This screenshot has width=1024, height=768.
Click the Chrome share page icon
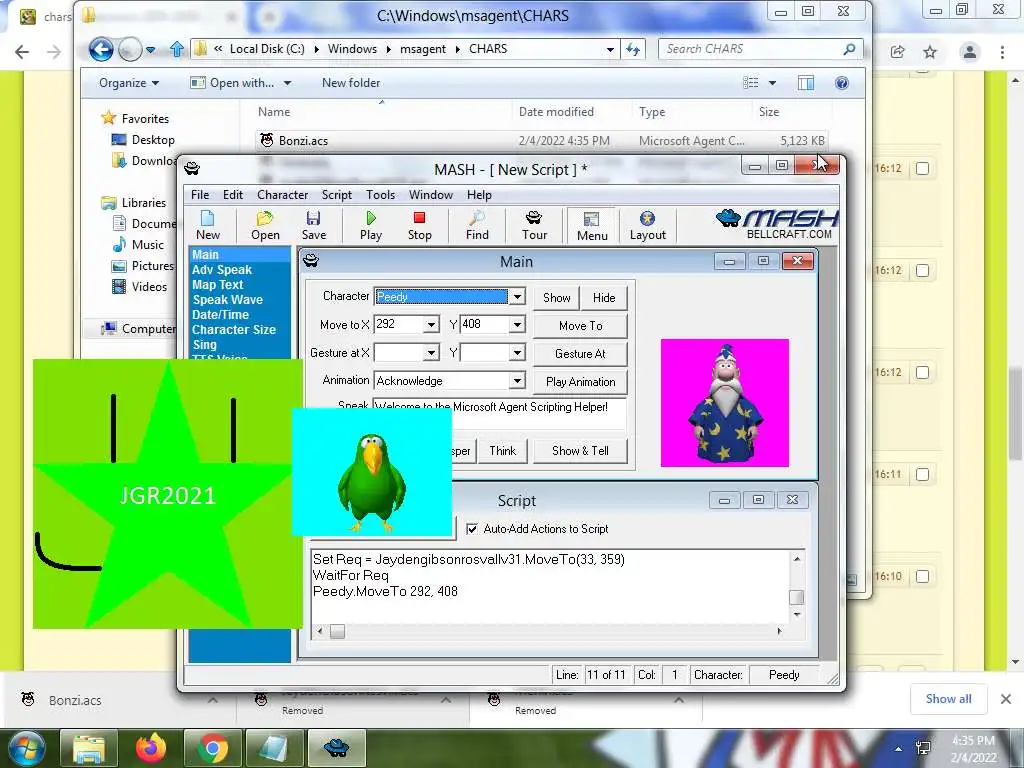pyautogui.click(x=897, y=52)
